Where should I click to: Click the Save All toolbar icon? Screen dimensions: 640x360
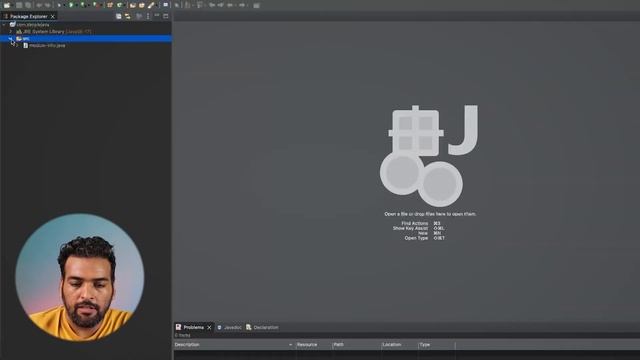[x=28, y=5]
